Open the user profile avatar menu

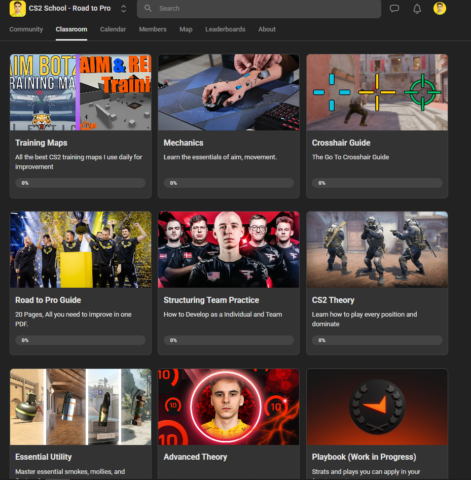coord(440,8)
